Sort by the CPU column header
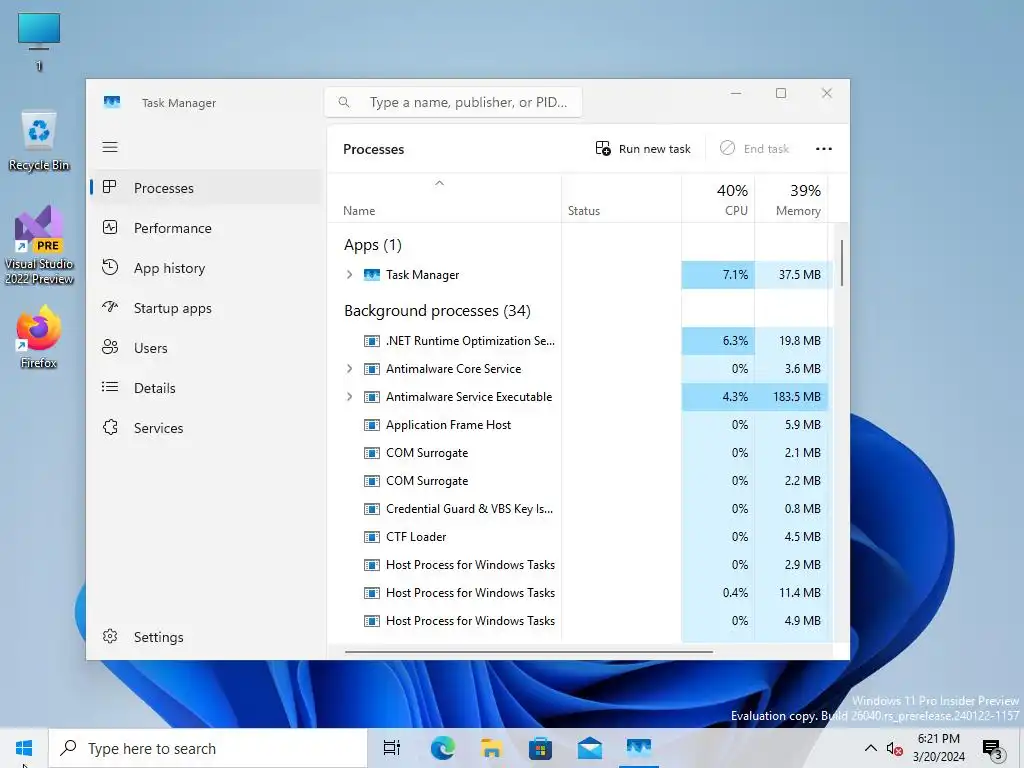This screenshot has width=1024, height=768. pos(718,199)
